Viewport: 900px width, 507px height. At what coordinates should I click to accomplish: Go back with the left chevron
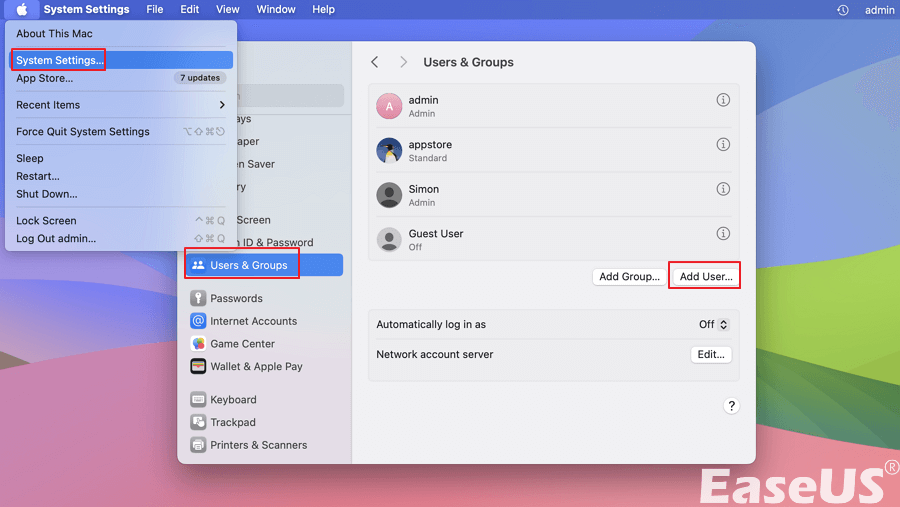coord(375,62)
